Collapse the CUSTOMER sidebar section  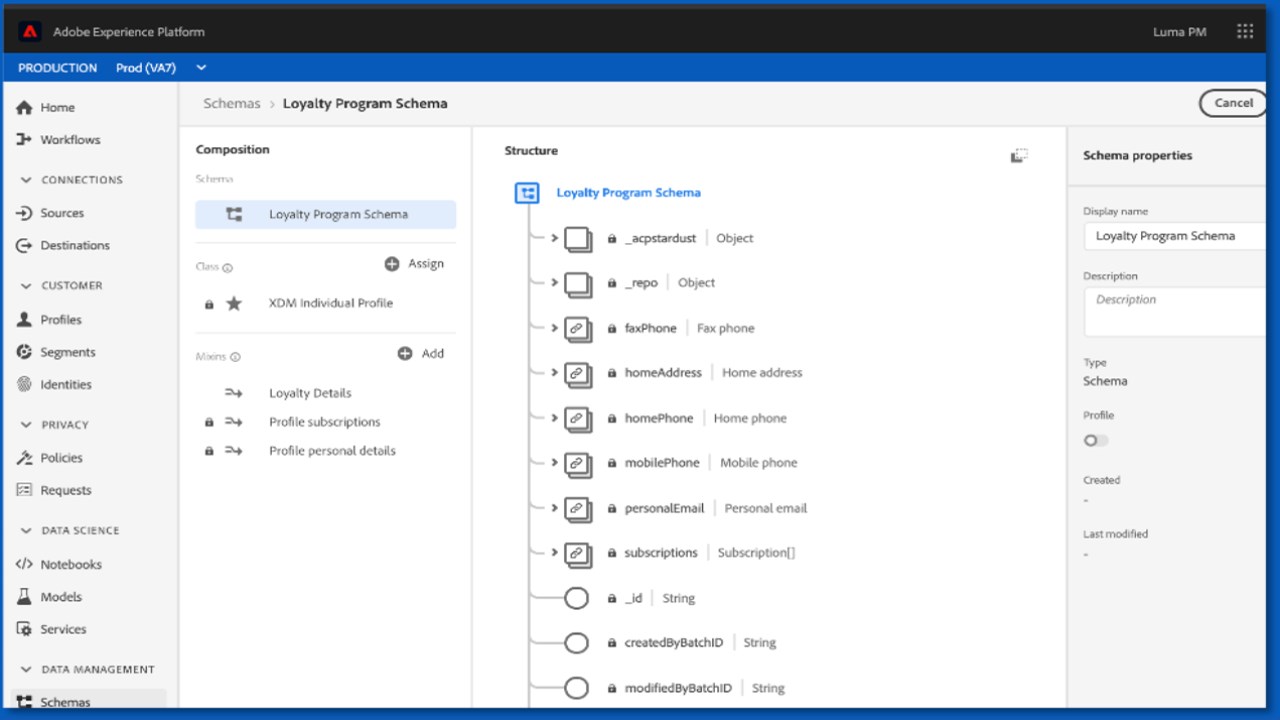pyautogui.click(x=26, y=286)
